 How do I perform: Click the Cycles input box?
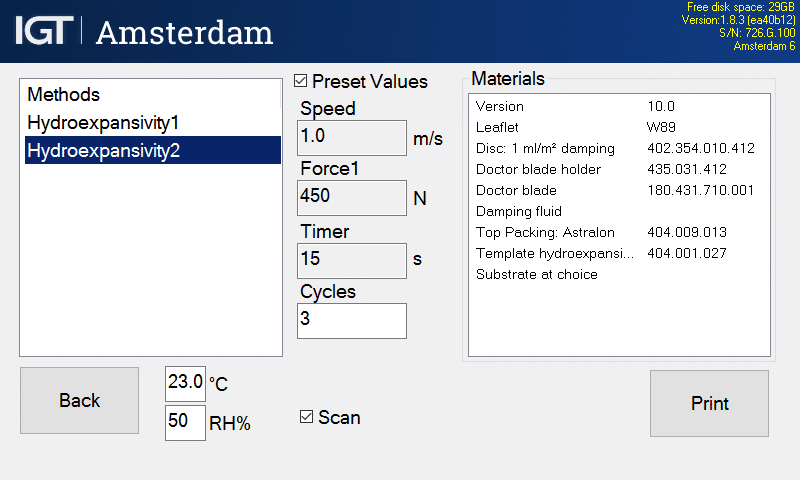(352, 321)
